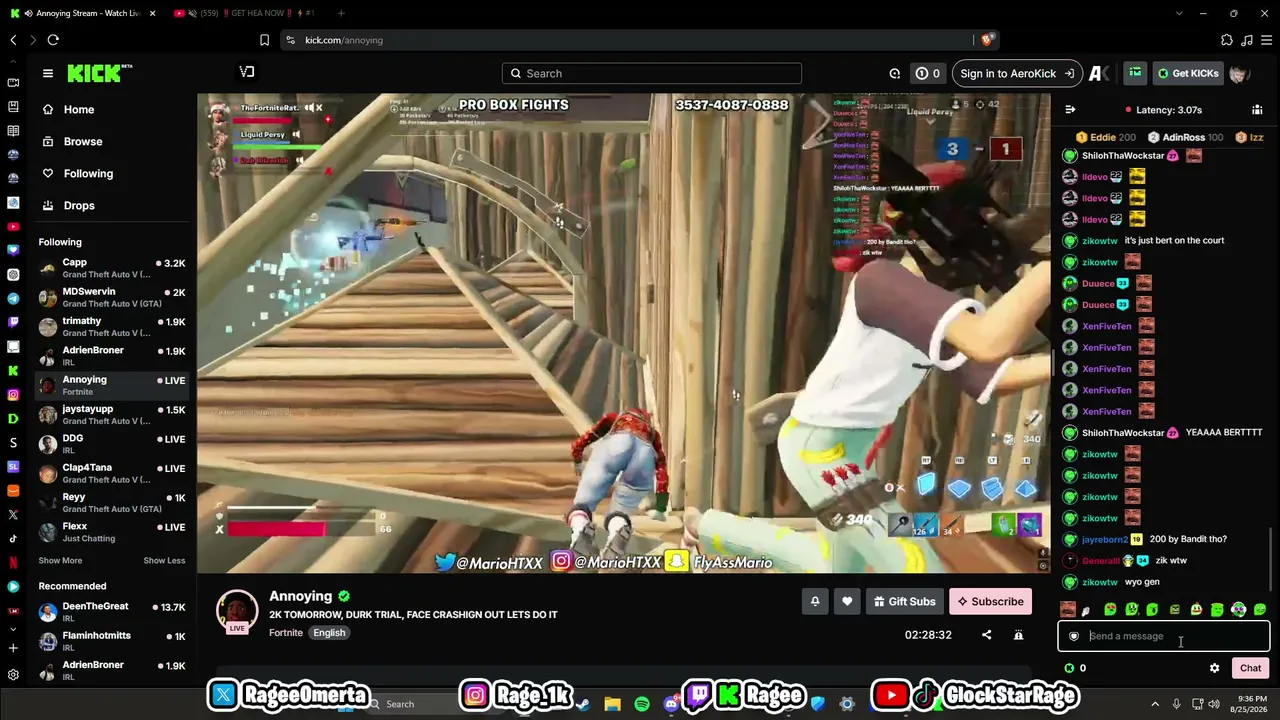This screenshot has width=1280, height=720.
Task: Click the first emote in chat quick bar
Action: (1068, 610)
